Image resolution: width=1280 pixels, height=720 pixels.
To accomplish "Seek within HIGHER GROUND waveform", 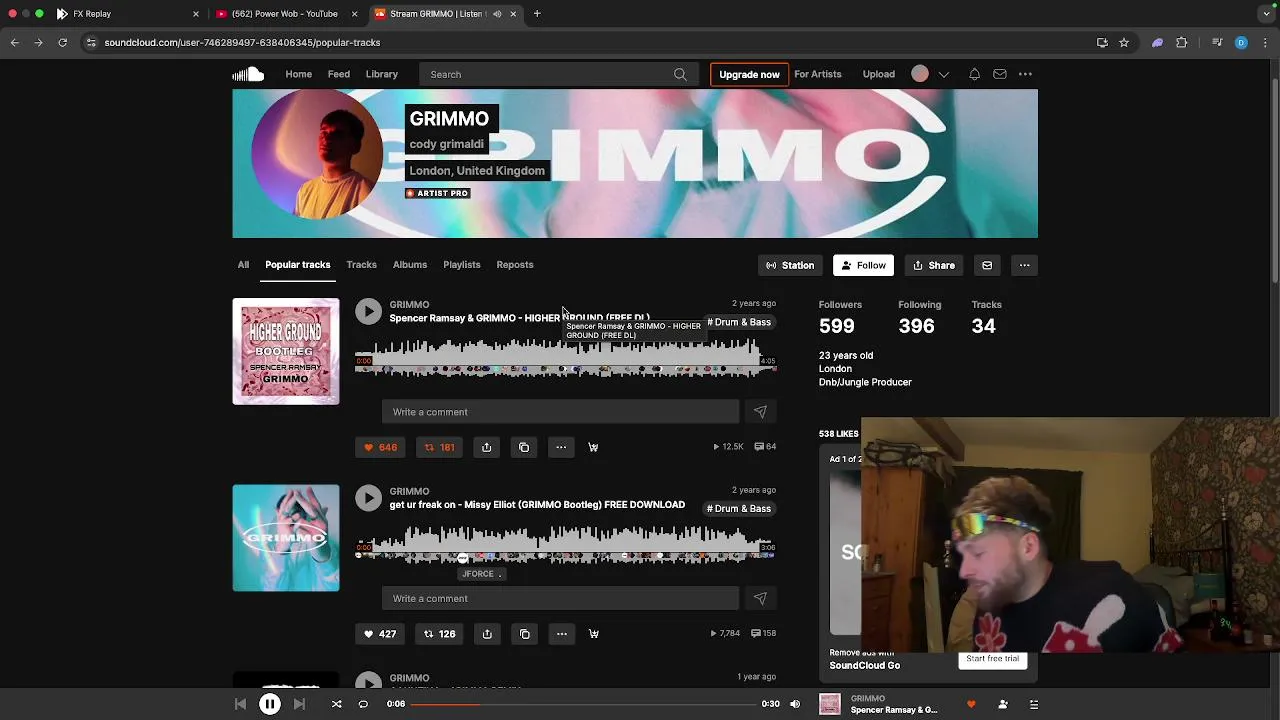I will (566, 357).
